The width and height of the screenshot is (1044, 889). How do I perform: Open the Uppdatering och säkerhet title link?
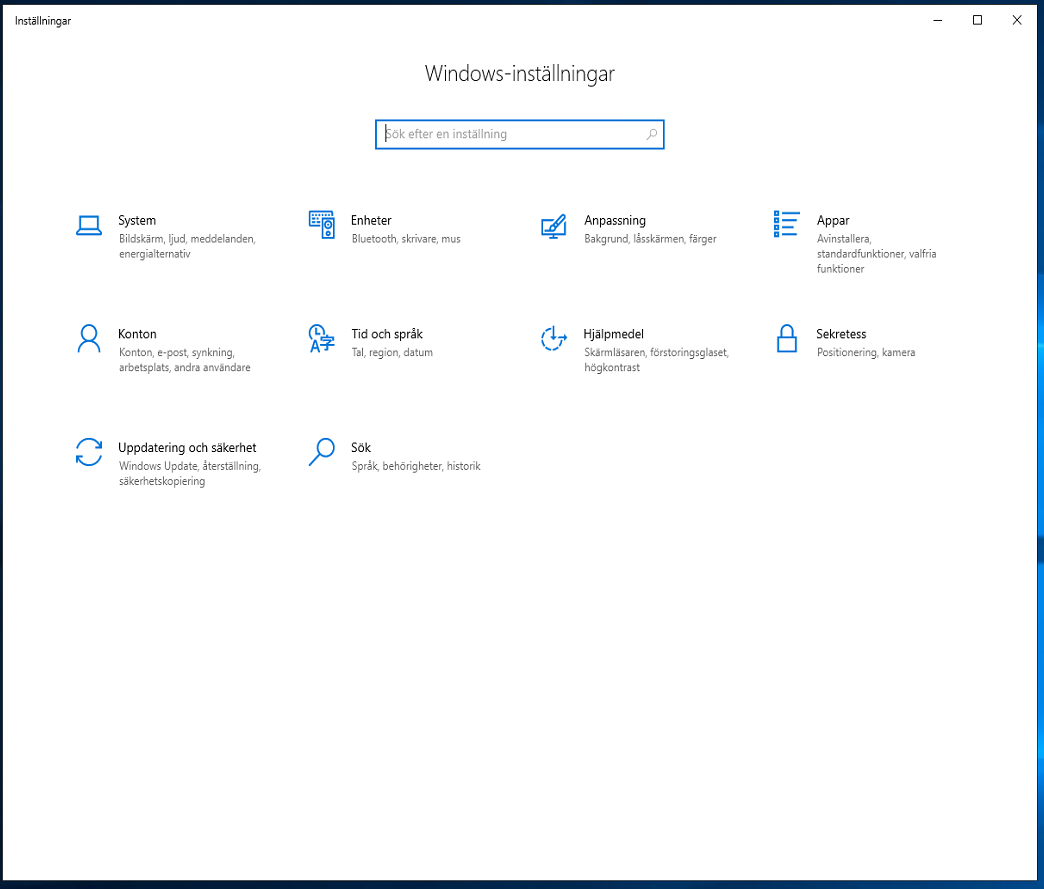[187, 448]
